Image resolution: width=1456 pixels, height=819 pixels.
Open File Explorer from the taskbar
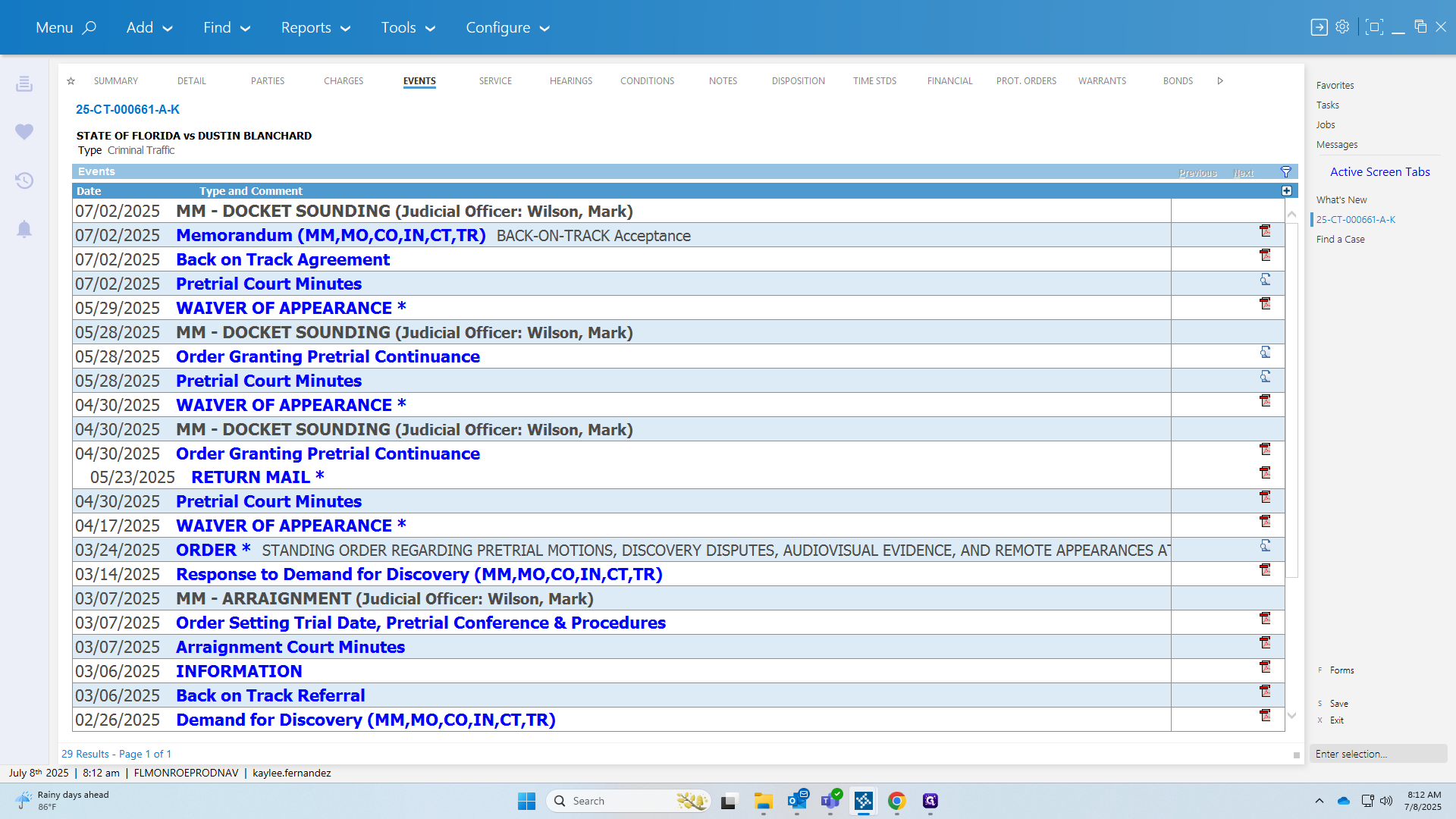click(x=763, y=801)
